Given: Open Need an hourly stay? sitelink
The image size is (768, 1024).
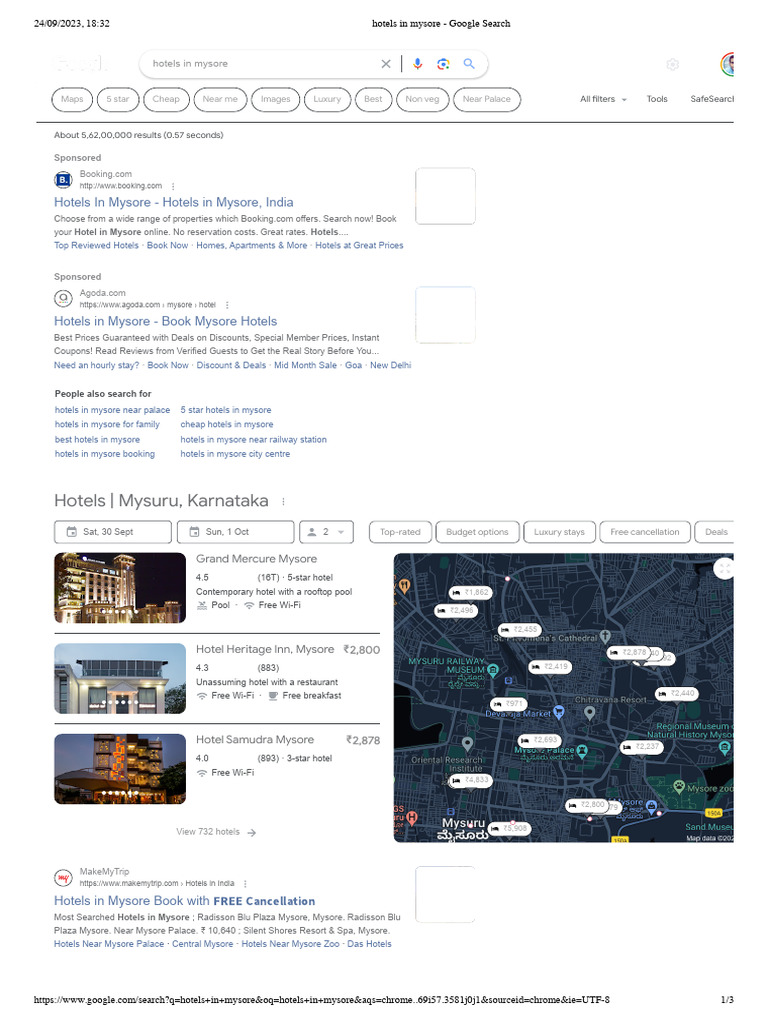Looking at the screenshot, I should click(97, 366).
